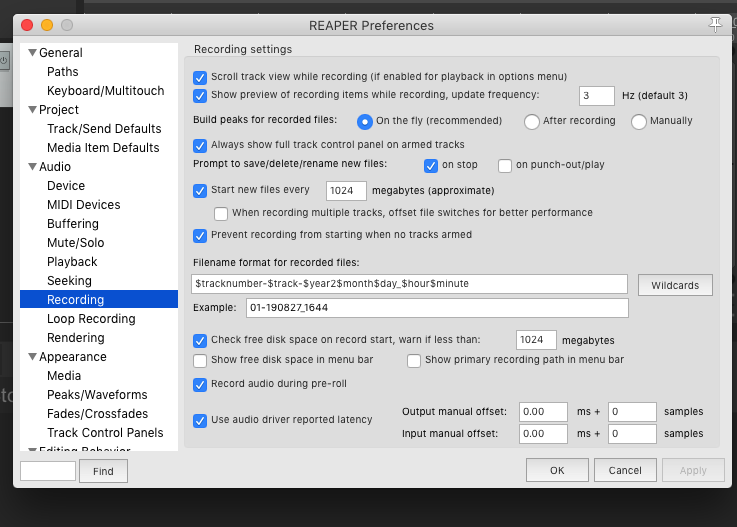Cancel the preferences dialog
Viewport: 737px width, 527px height.
pos(625,470)
